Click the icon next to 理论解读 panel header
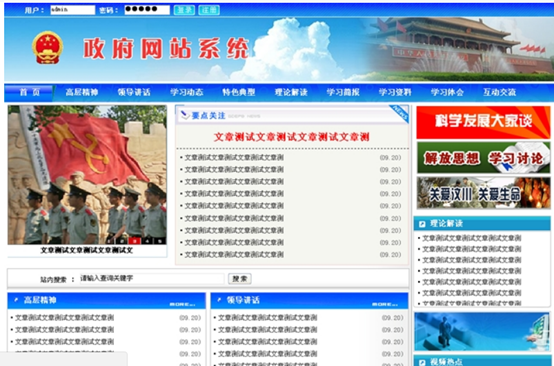This screenshot has height=366, width=554. click(x=422, y=224)
